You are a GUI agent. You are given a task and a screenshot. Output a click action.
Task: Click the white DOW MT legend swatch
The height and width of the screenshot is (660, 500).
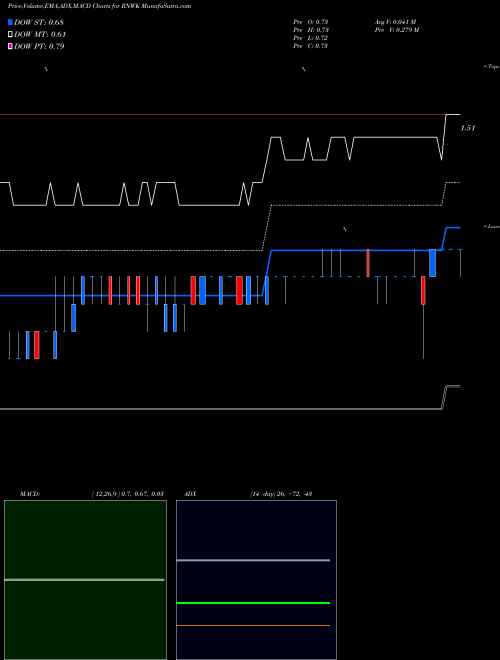(x=10, y=34)
